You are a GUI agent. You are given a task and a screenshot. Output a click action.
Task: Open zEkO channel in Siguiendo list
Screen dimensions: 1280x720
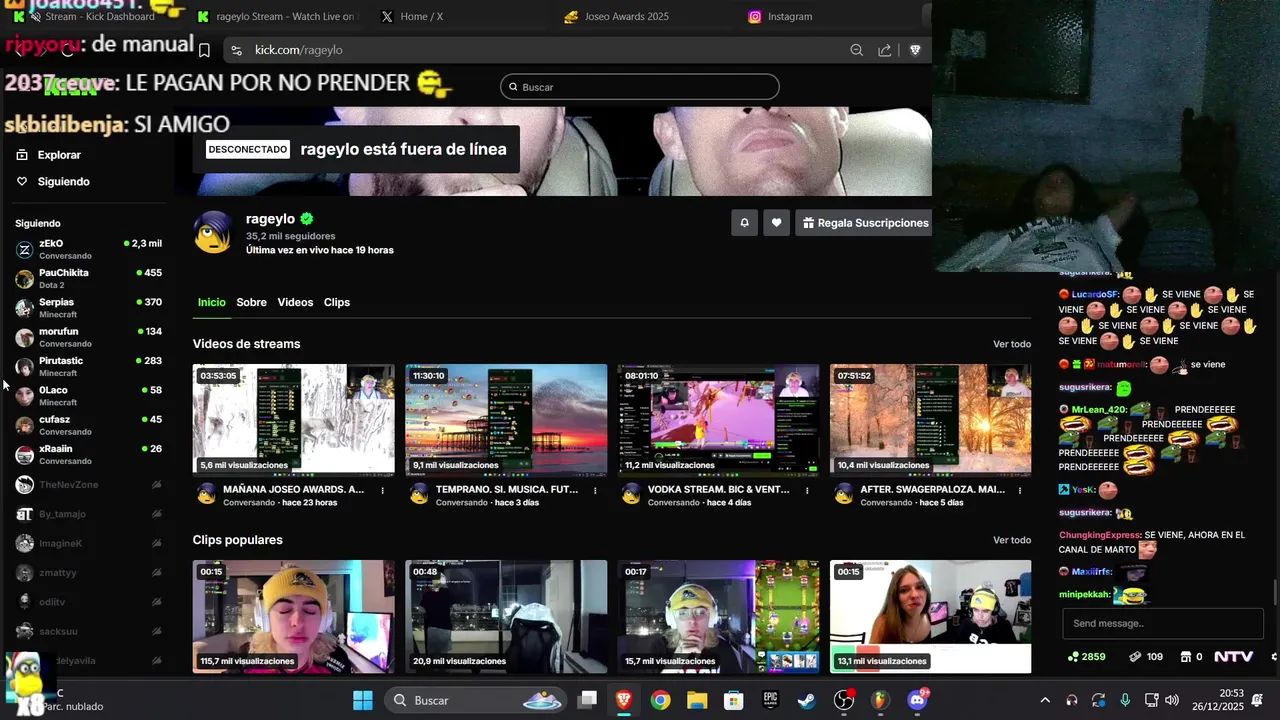pos(88,249)
